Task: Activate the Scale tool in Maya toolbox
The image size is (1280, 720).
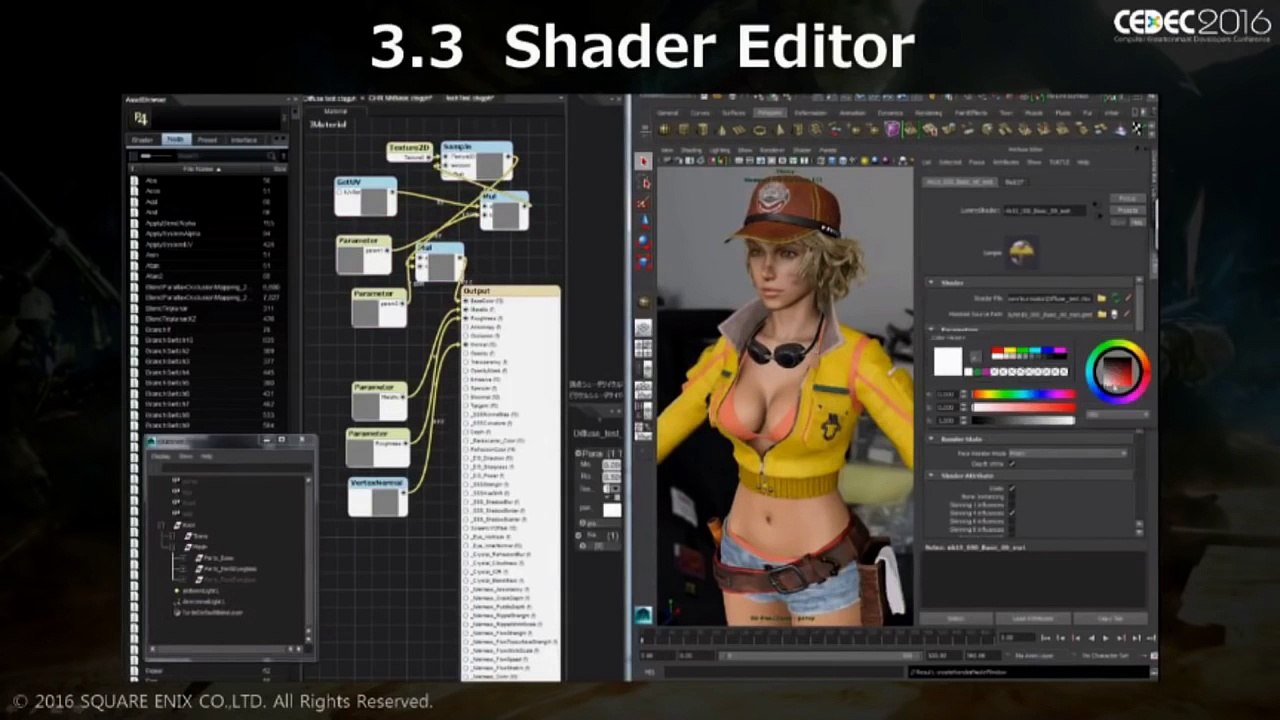Action: point(643,262)
